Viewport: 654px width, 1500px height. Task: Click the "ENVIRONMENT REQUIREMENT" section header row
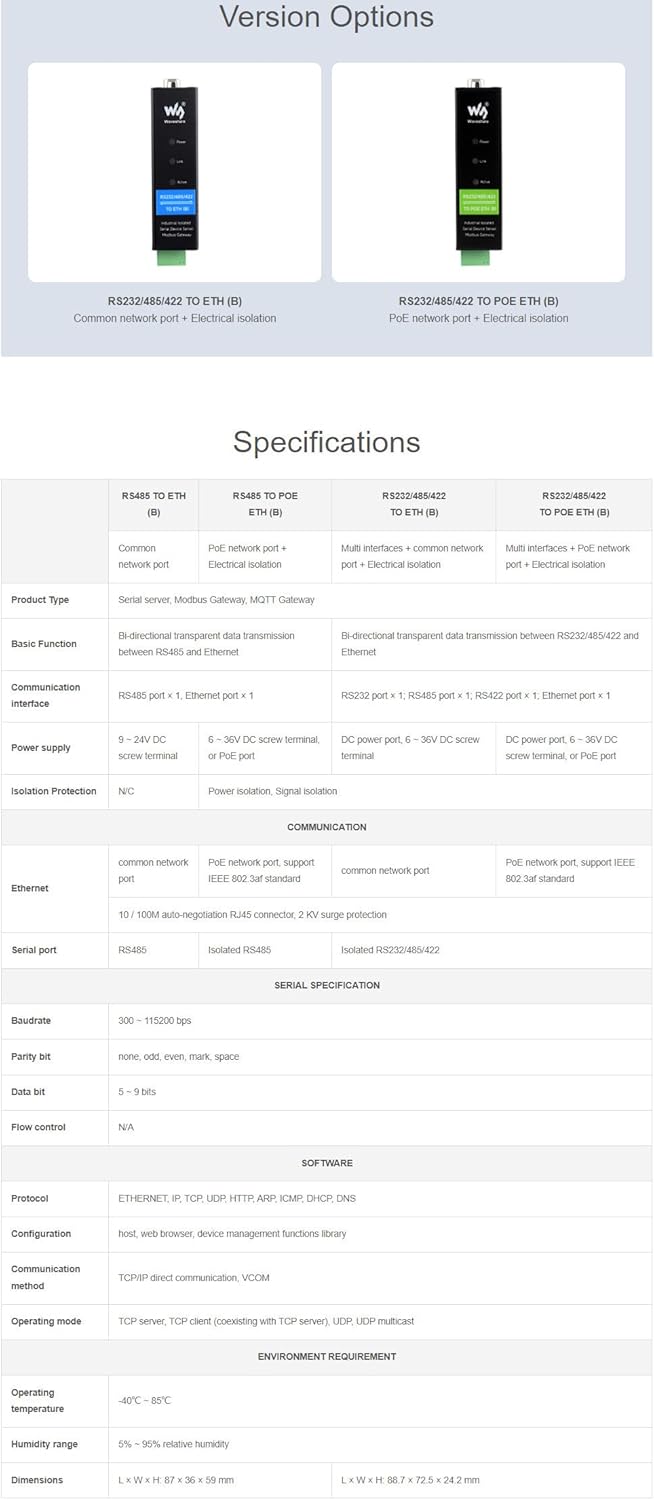[x=326, y=1356]
